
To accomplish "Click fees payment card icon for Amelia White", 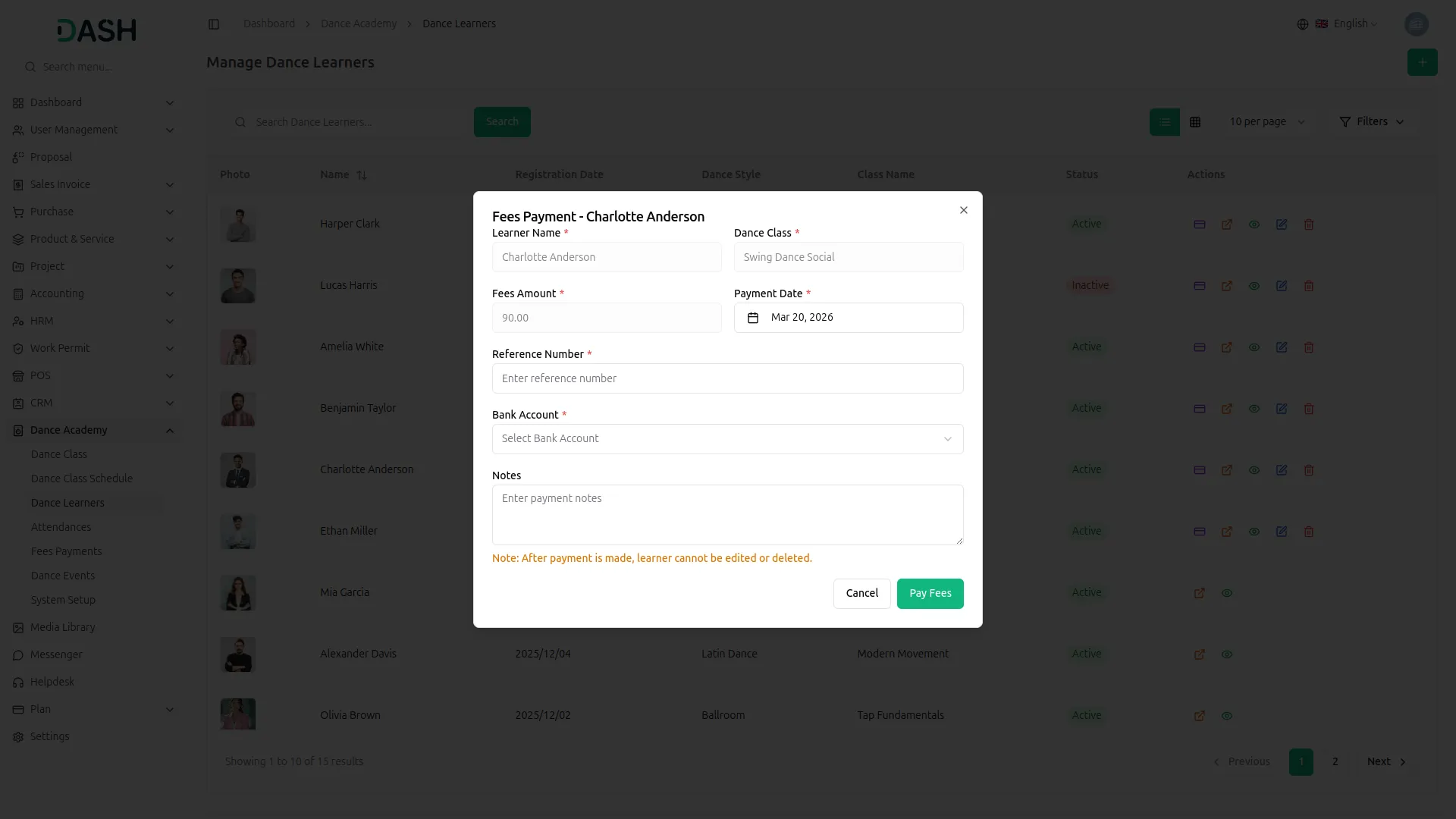I will click(x=1199, y=347).
